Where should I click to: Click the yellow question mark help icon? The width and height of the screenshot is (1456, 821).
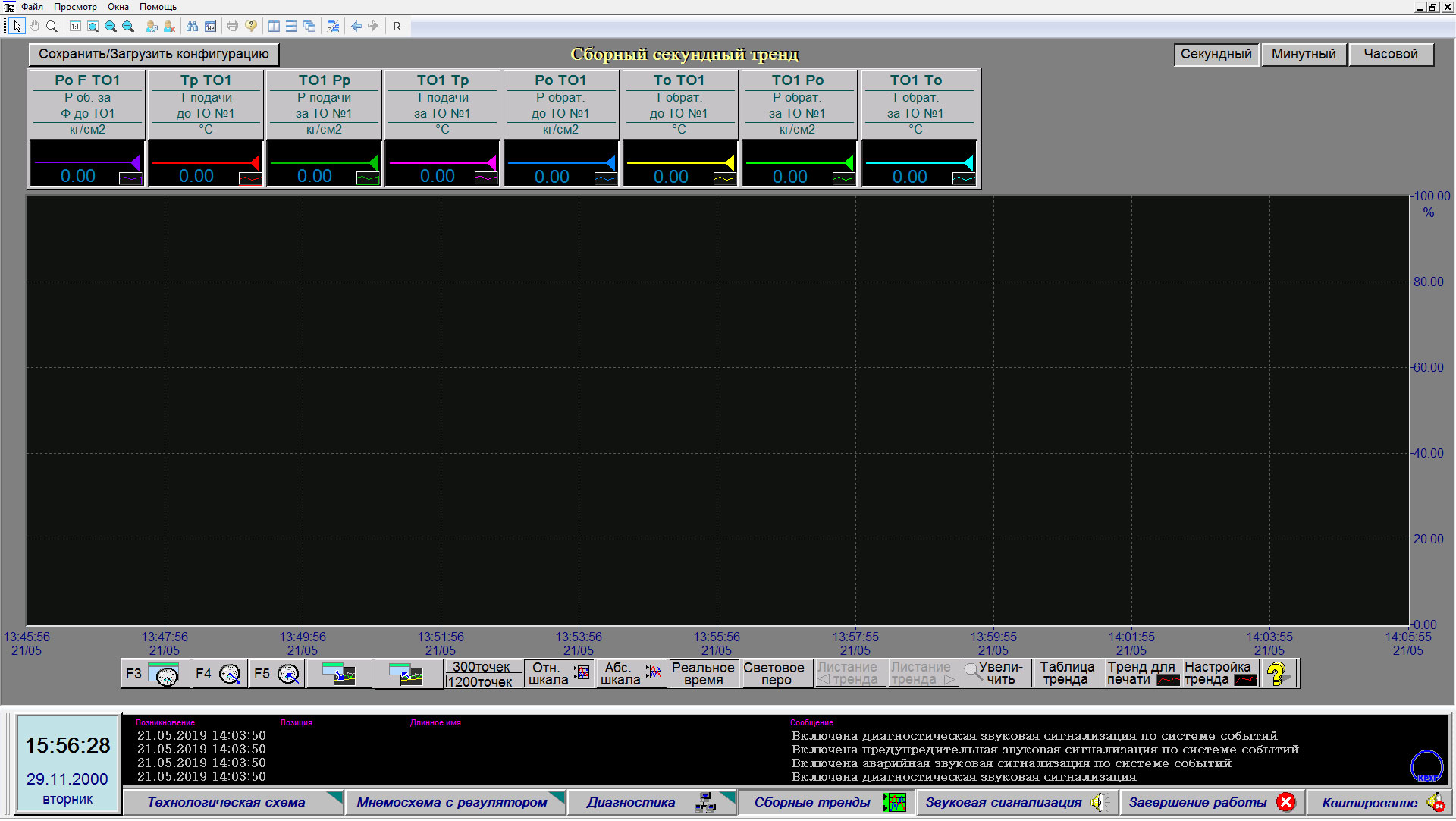[x=1278, y=674]
